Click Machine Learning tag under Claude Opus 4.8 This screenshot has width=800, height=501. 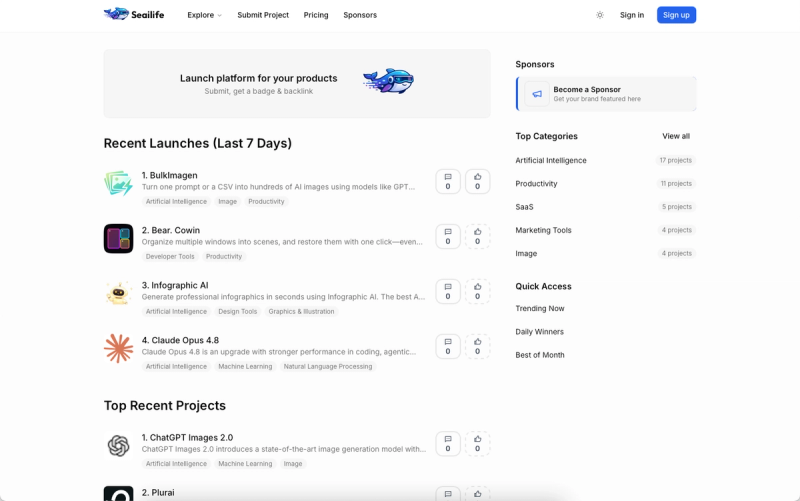pos(245,367)
